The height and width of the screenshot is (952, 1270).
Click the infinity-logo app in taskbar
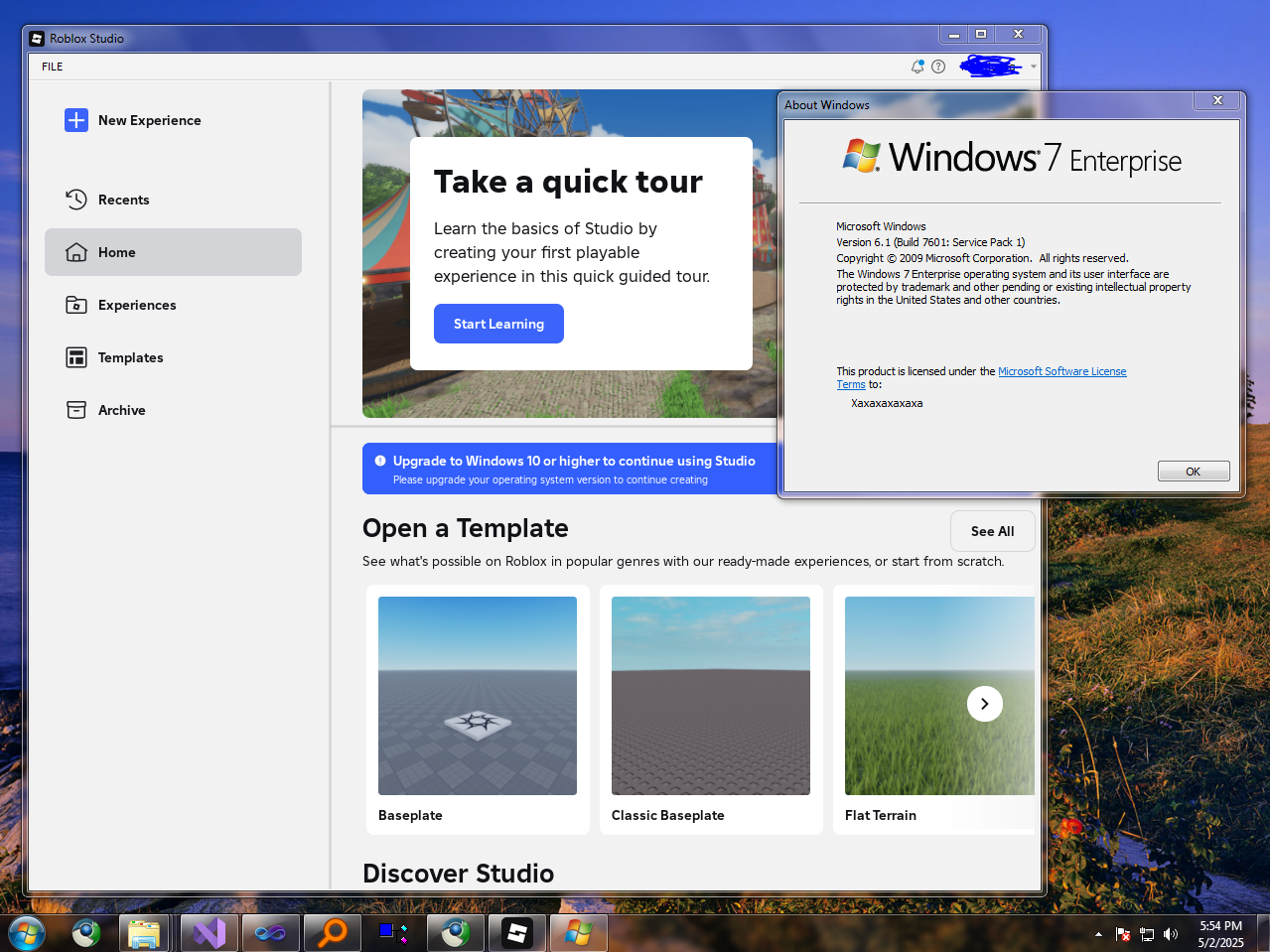coord(270,933)
